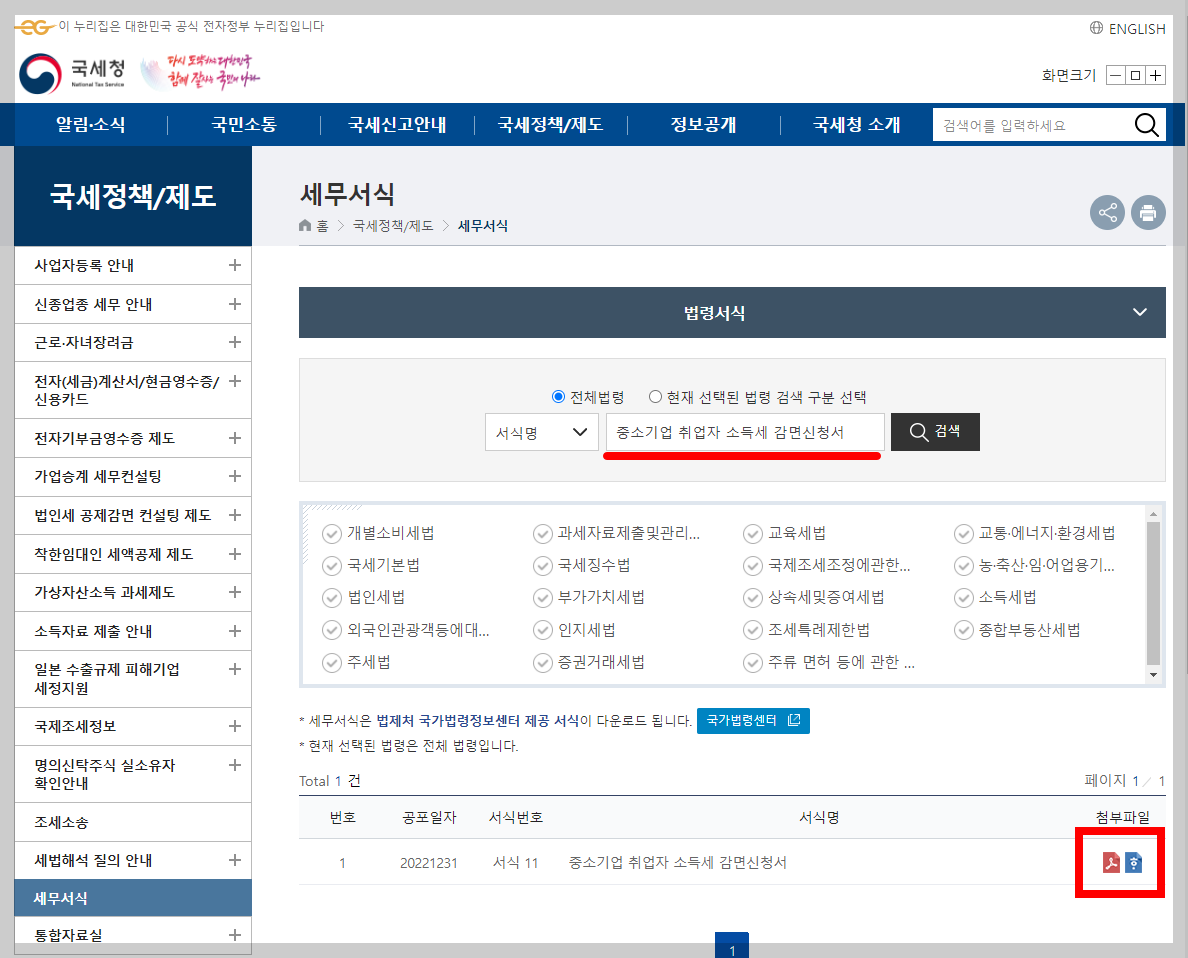Check the 종합부동산세법 law option
This screenshot has width=1188, height=958.
[x=964, y=631]
